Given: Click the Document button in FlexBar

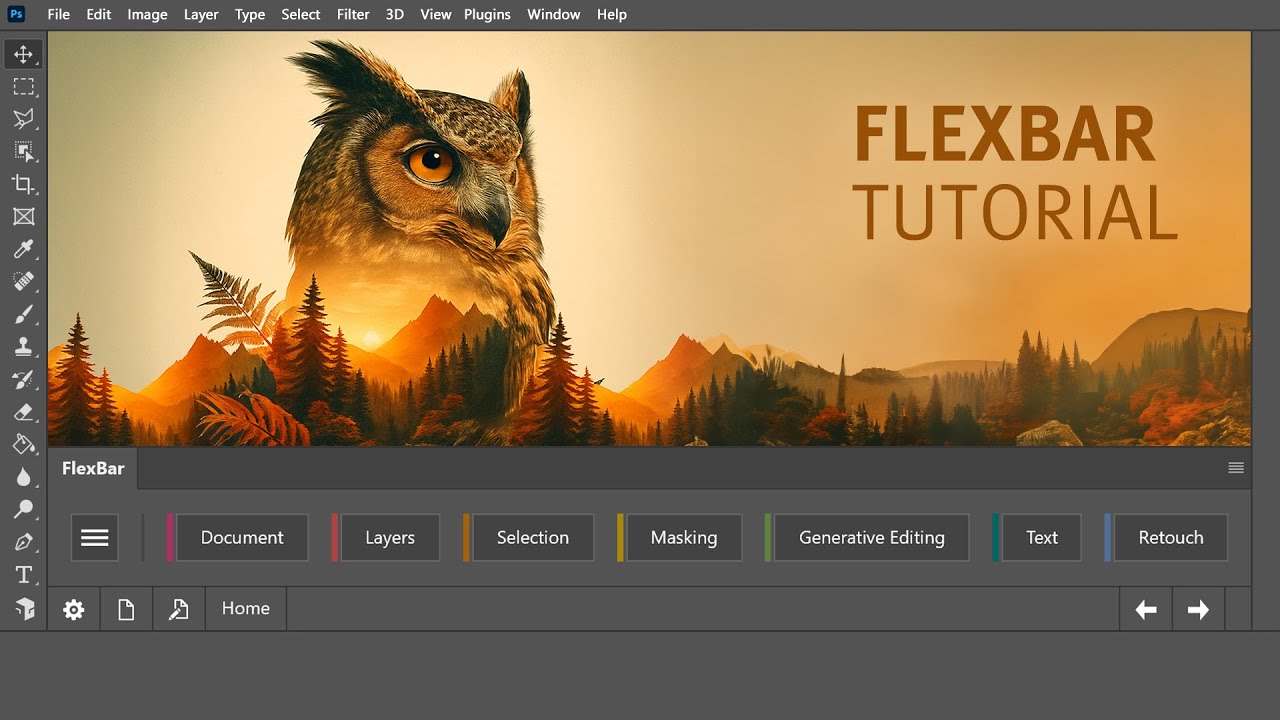Looking at the screenshot, I should (x=242, y=538).
